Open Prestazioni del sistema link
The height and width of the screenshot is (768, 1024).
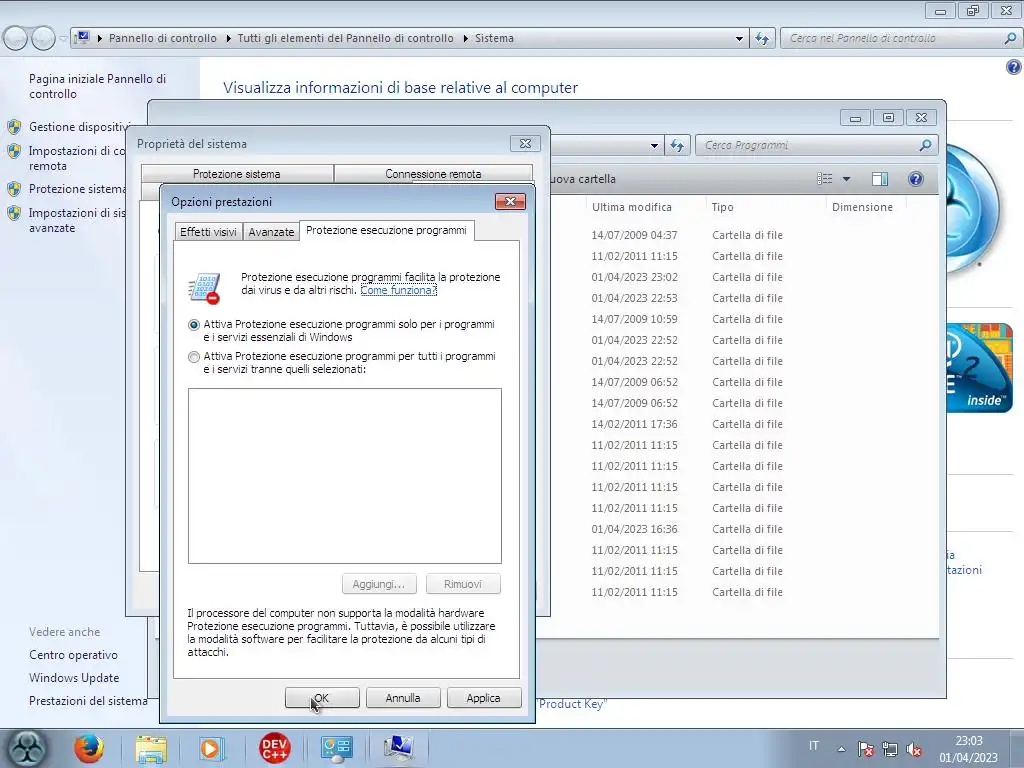(x=88, y=701)
